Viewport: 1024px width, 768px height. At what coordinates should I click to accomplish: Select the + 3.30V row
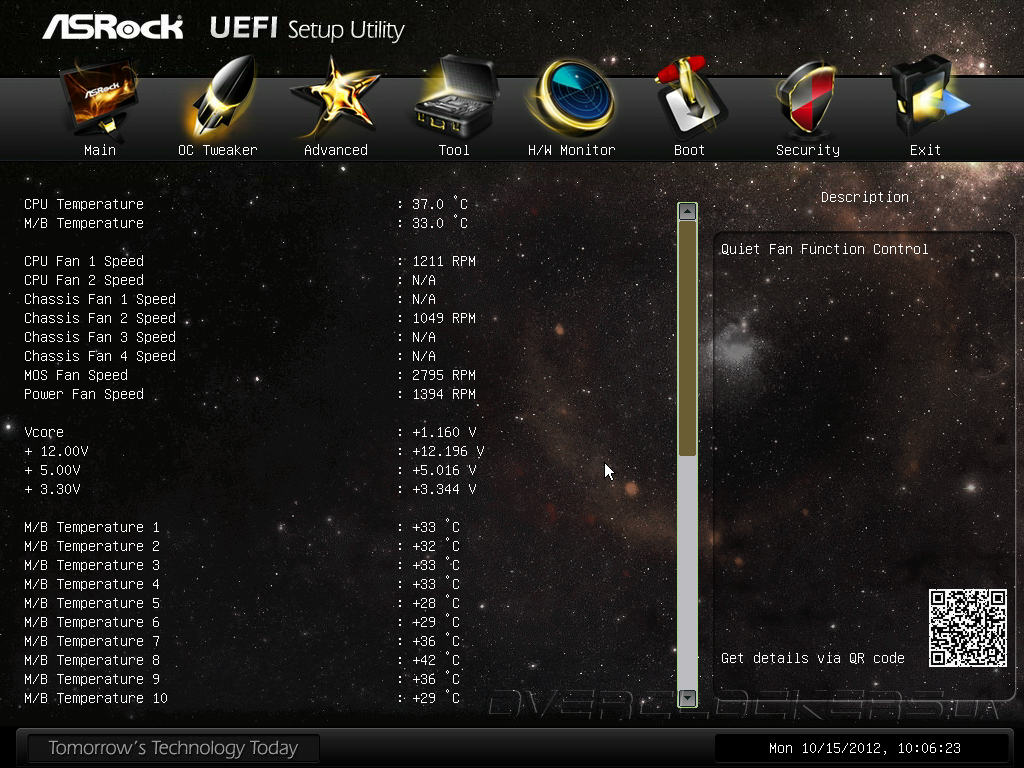coord(250,489)
